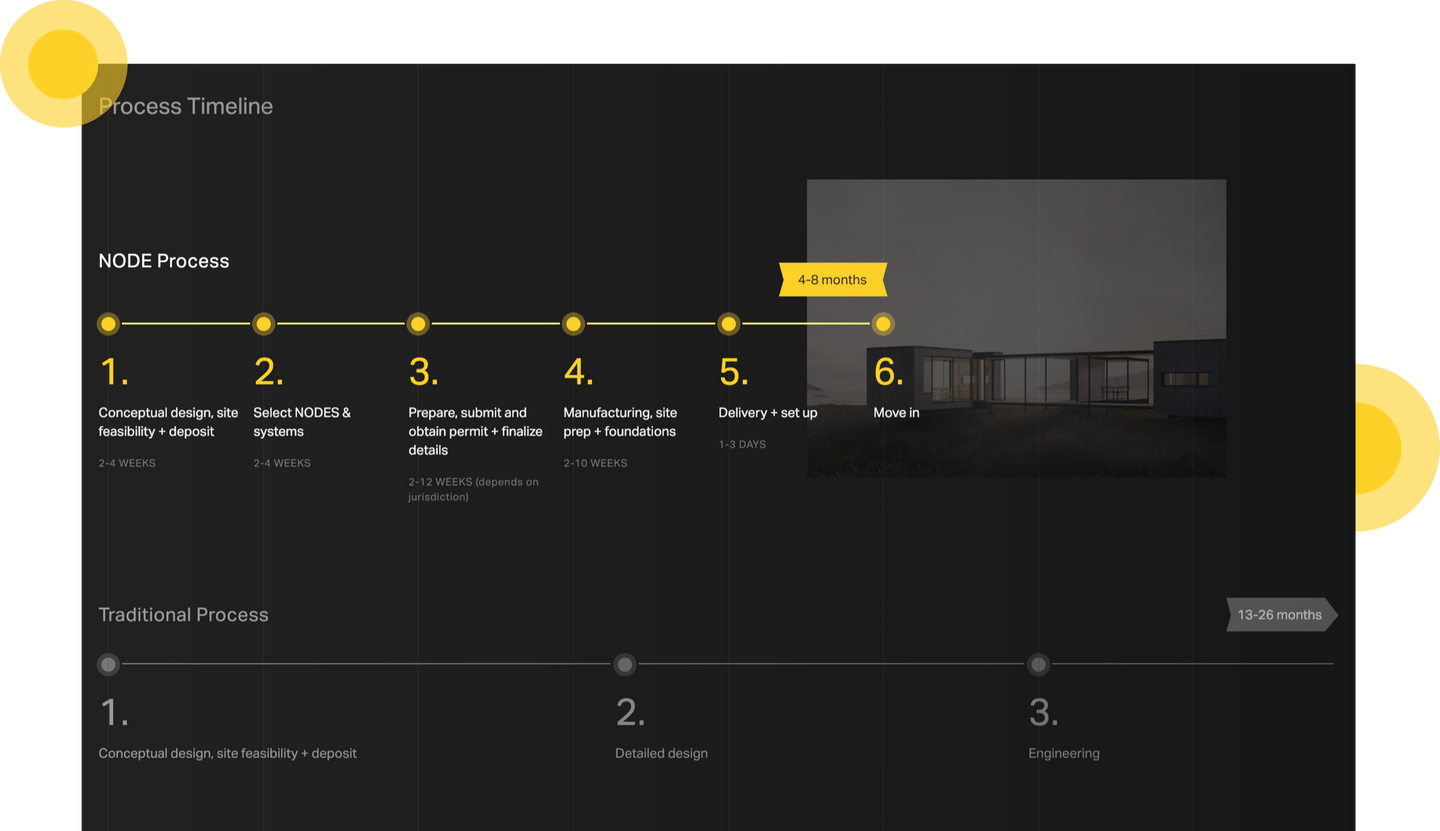Click the '1-3 DAYS' duration text

point(742,444)
